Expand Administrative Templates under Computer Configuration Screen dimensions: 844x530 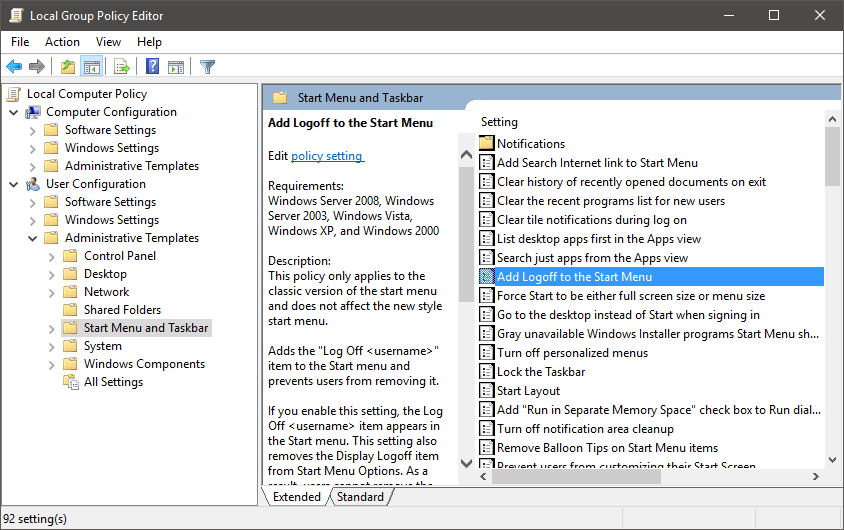(x=33, y=167)
